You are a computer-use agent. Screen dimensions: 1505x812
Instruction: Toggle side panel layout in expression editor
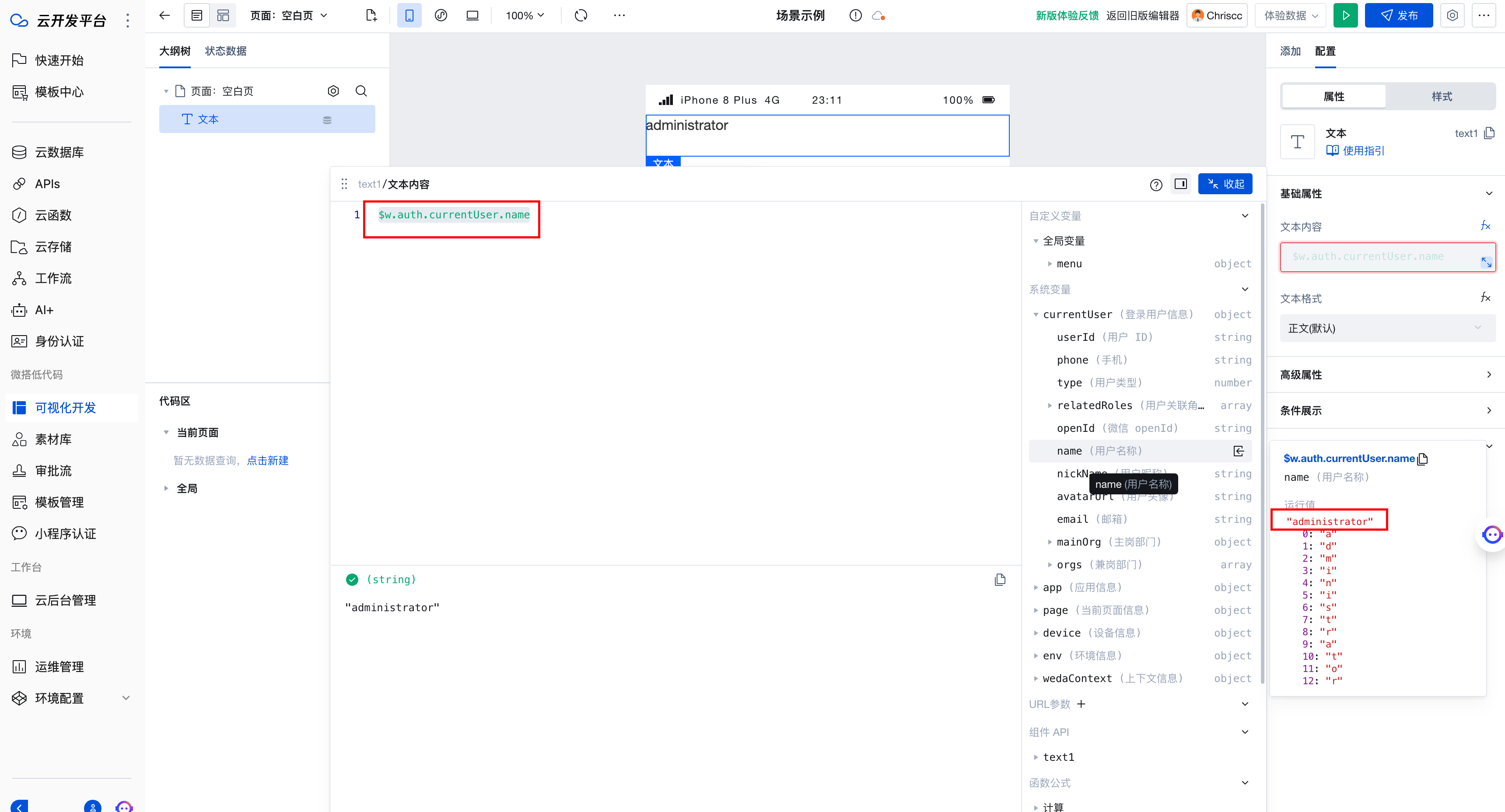pos(1181,184)
